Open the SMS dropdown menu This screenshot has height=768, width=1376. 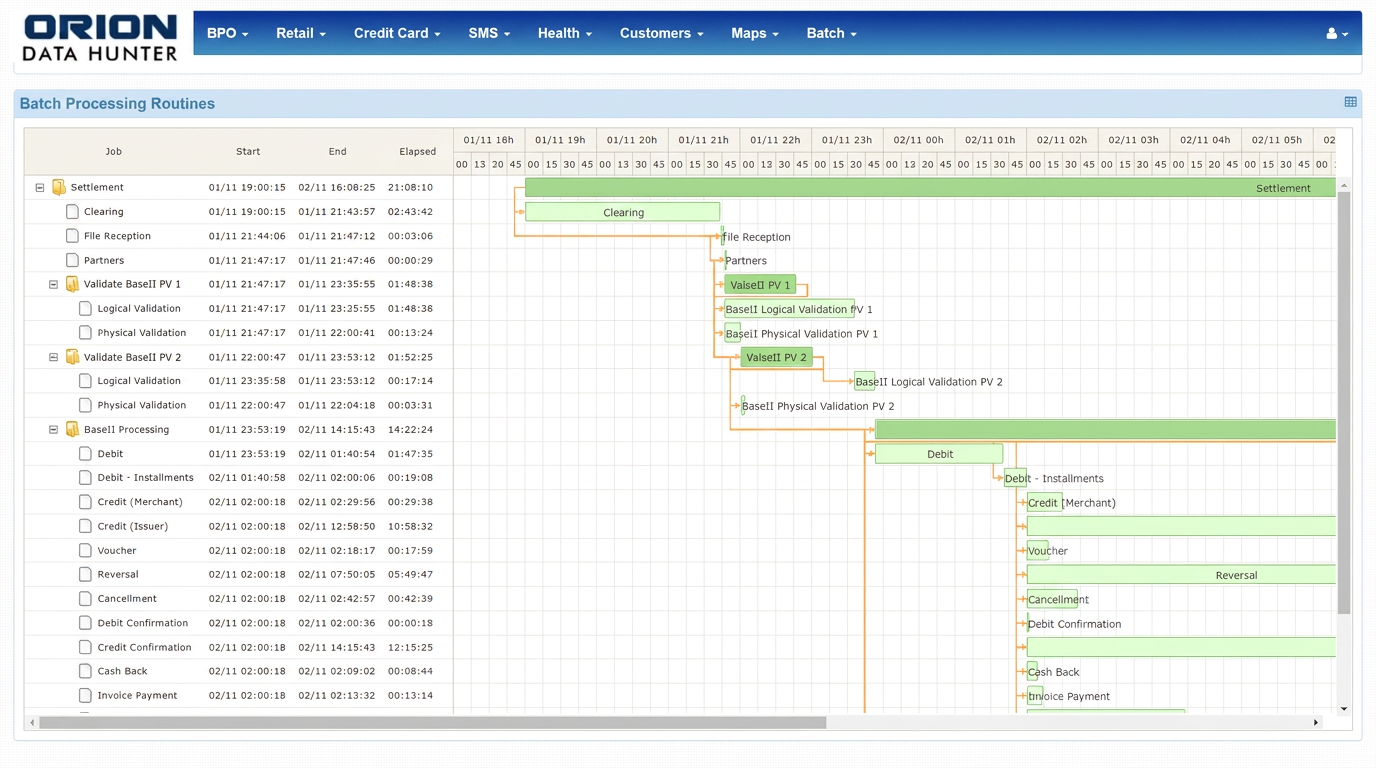coord(489,33)
